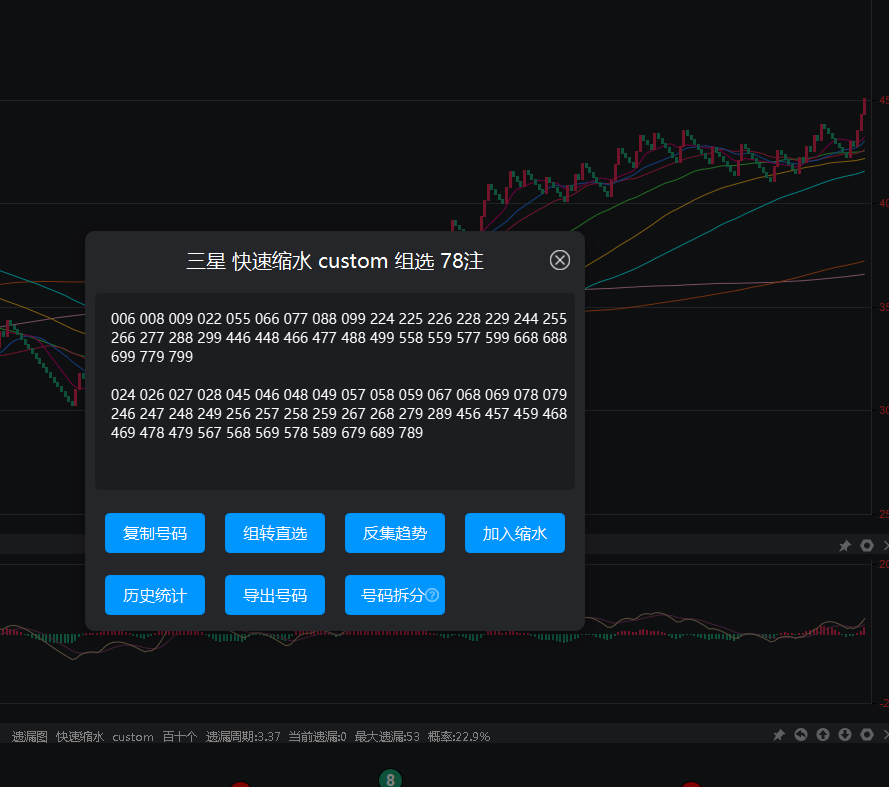Screen dimensions: 889x787
Task: Click number 799 in the list
Action: pos(180,357)
